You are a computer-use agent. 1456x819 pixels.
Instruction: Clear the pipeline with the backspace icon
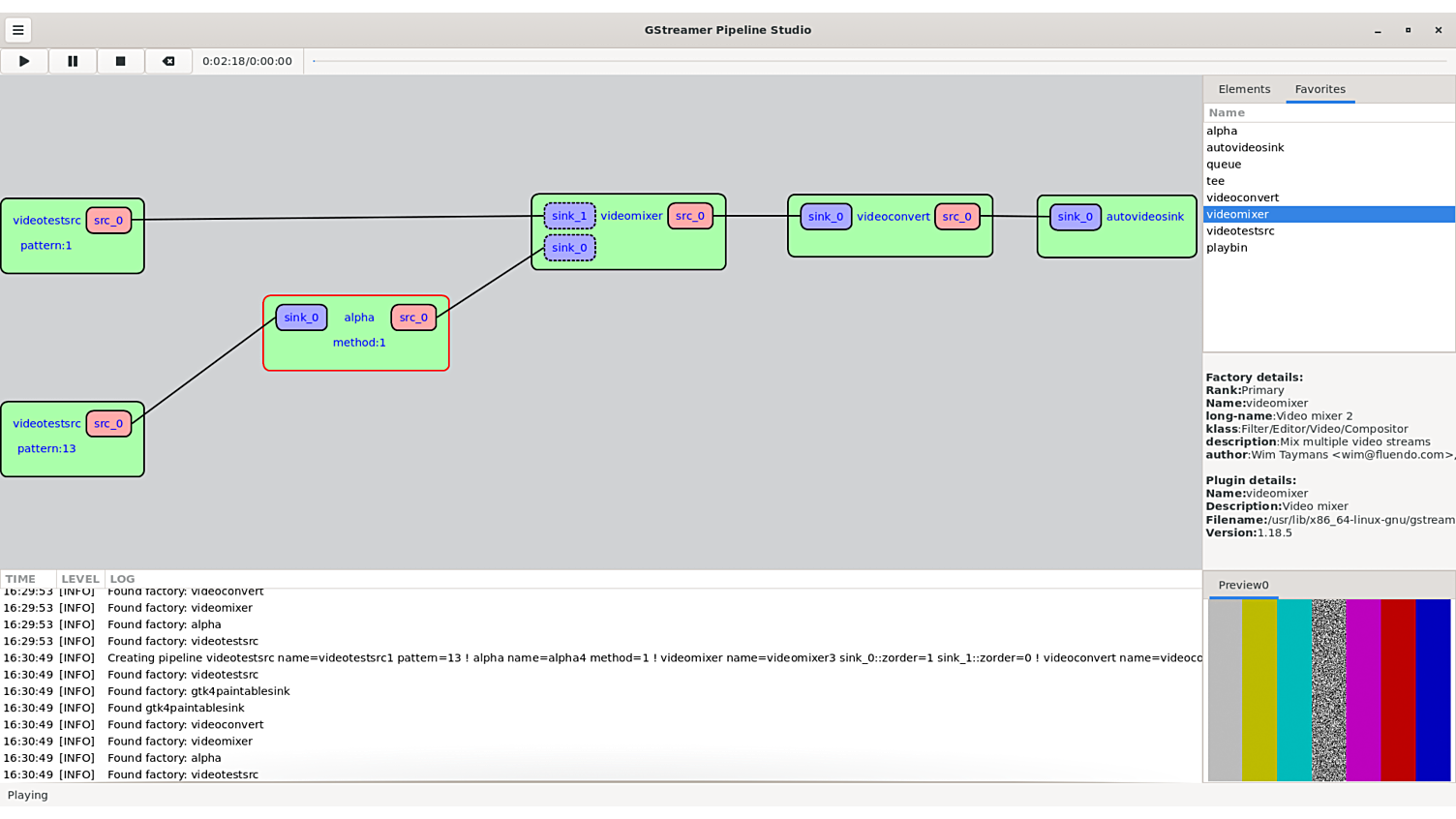point(167,61)
